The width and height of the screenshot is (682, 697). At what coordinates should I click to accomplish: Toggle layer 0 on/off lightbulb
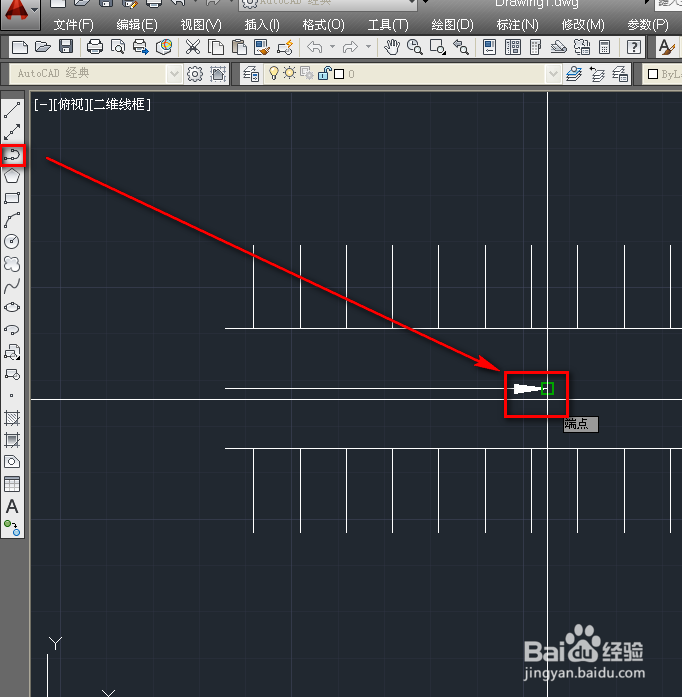click(274, 73)
